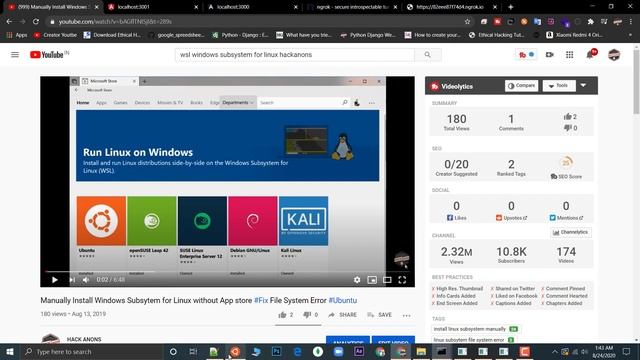Screen dimensions: 640x360
Task: Open a new browser tab
Action: (x=510, y=7)
